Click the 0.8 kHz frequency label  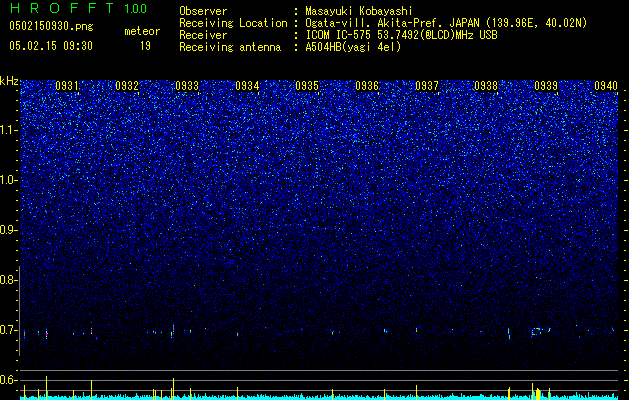8,280
